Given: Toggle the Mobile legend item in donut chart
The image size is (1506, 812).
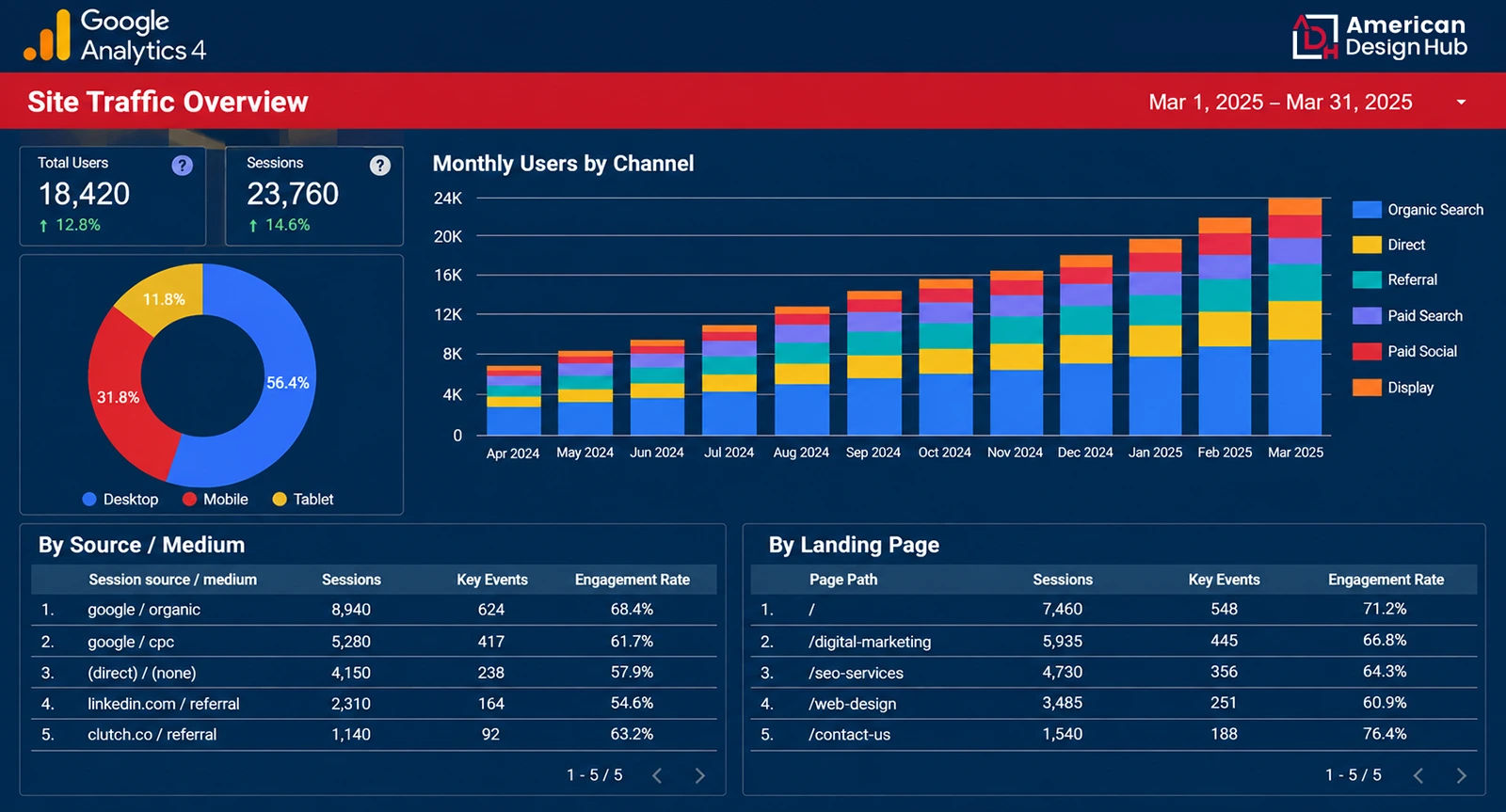Looking at the screenshot, I should 216,500.
